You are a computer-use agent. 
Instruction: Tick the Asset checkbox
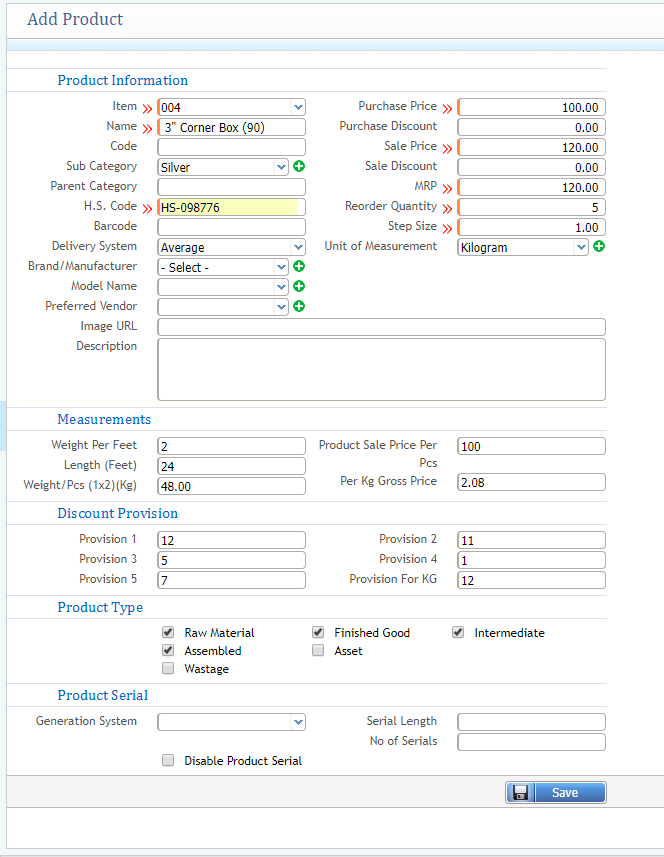point(318,651)
